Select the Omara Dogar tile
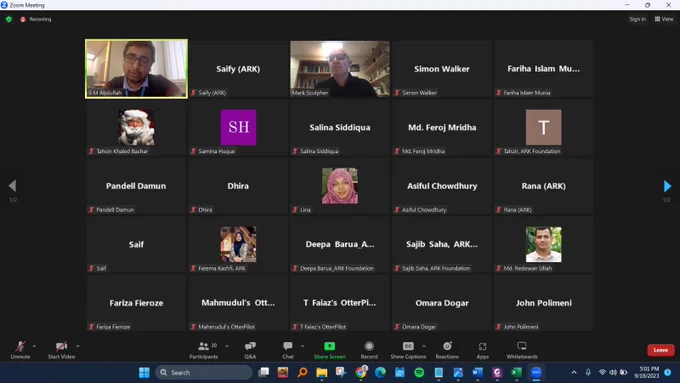Image resolution: width=680 pixels, height=383 pixels. (441, 303)
